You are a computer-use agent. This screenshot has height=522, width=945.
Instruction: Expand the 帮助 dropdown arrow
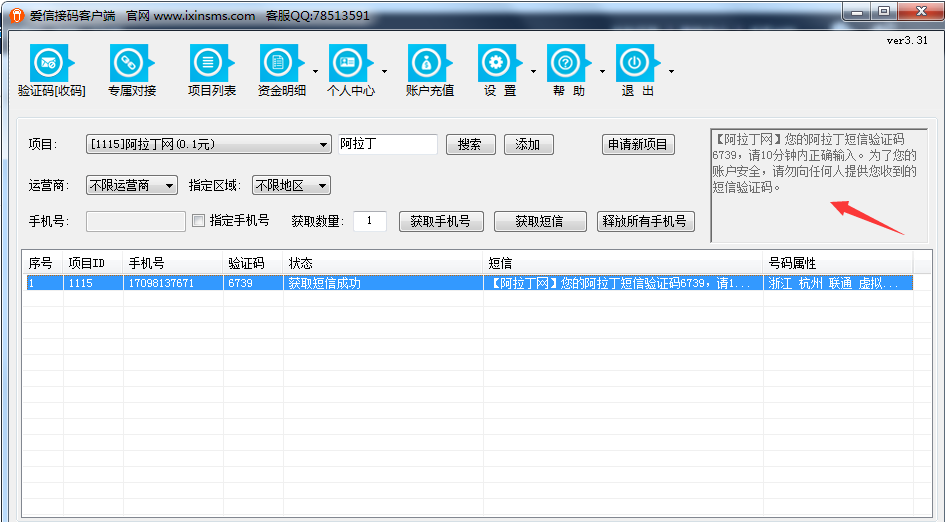point(602,72)
